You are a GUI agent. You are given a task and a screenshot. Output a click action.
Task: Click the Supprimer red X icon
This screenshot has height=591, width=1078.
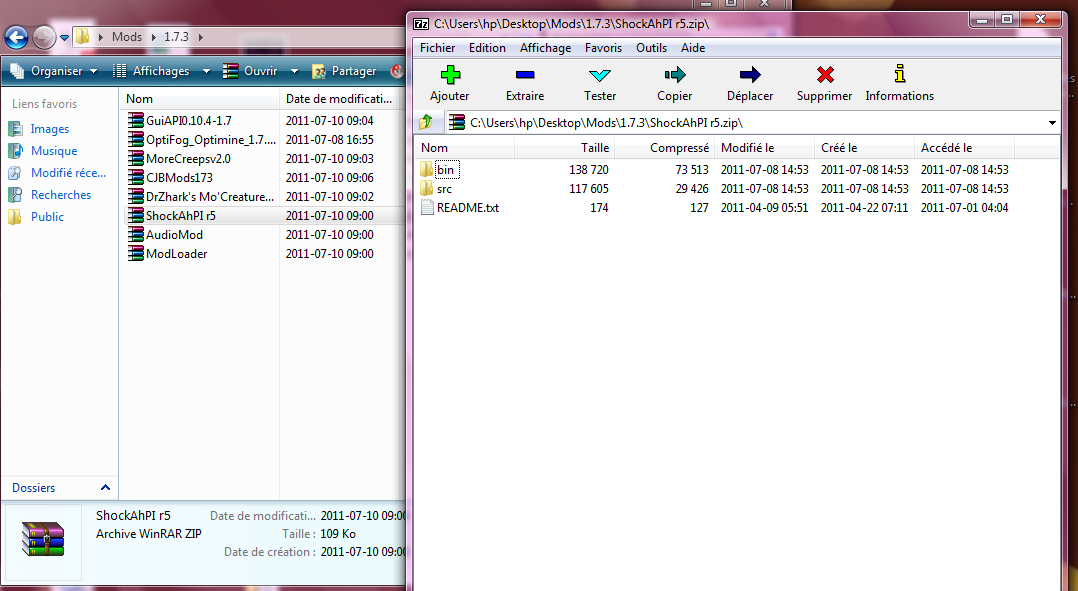(825, 74)
